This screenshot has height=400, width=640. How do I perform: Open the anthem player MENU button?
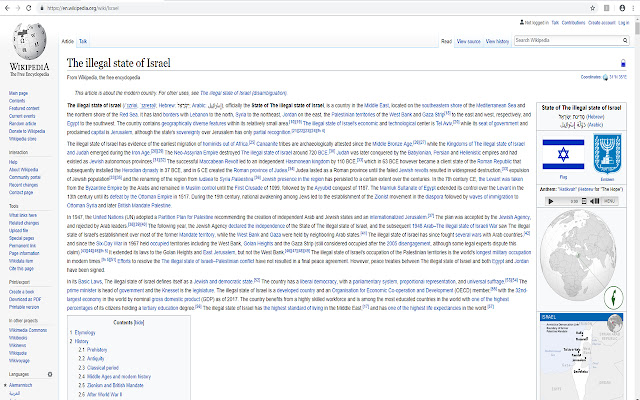click(x=609, y=201)
